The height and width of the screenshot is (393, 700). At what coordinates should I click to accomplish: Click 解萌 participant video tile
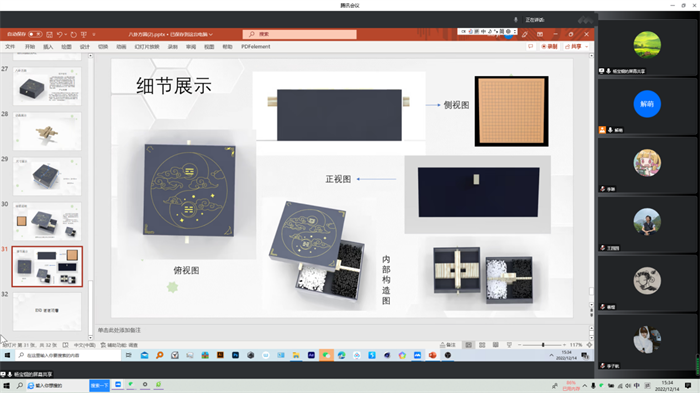tap(647, 106)
